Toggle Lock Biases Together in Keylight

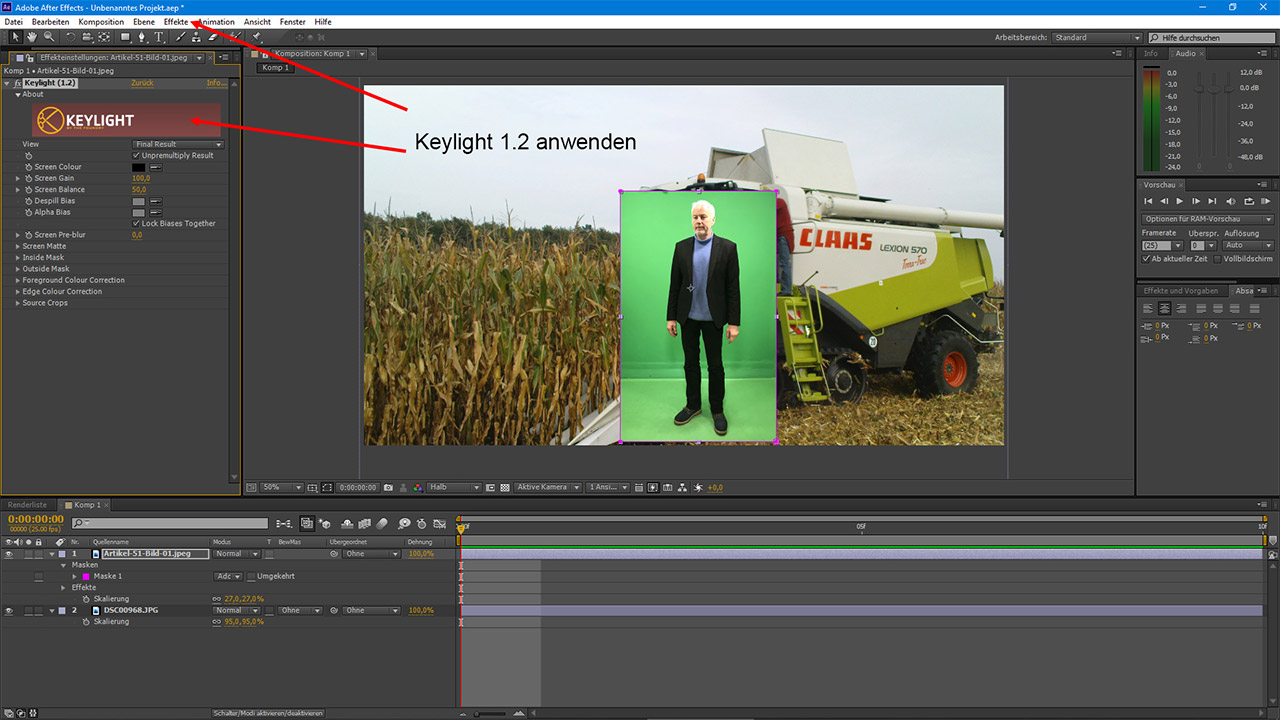tap(137, 223)
